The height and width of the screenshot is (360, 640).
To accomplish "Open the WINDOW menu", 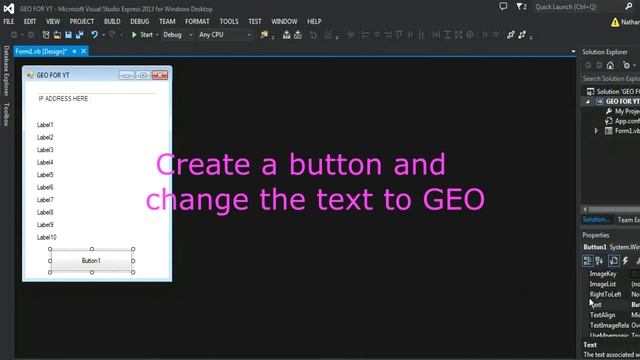I will point(284,22).
